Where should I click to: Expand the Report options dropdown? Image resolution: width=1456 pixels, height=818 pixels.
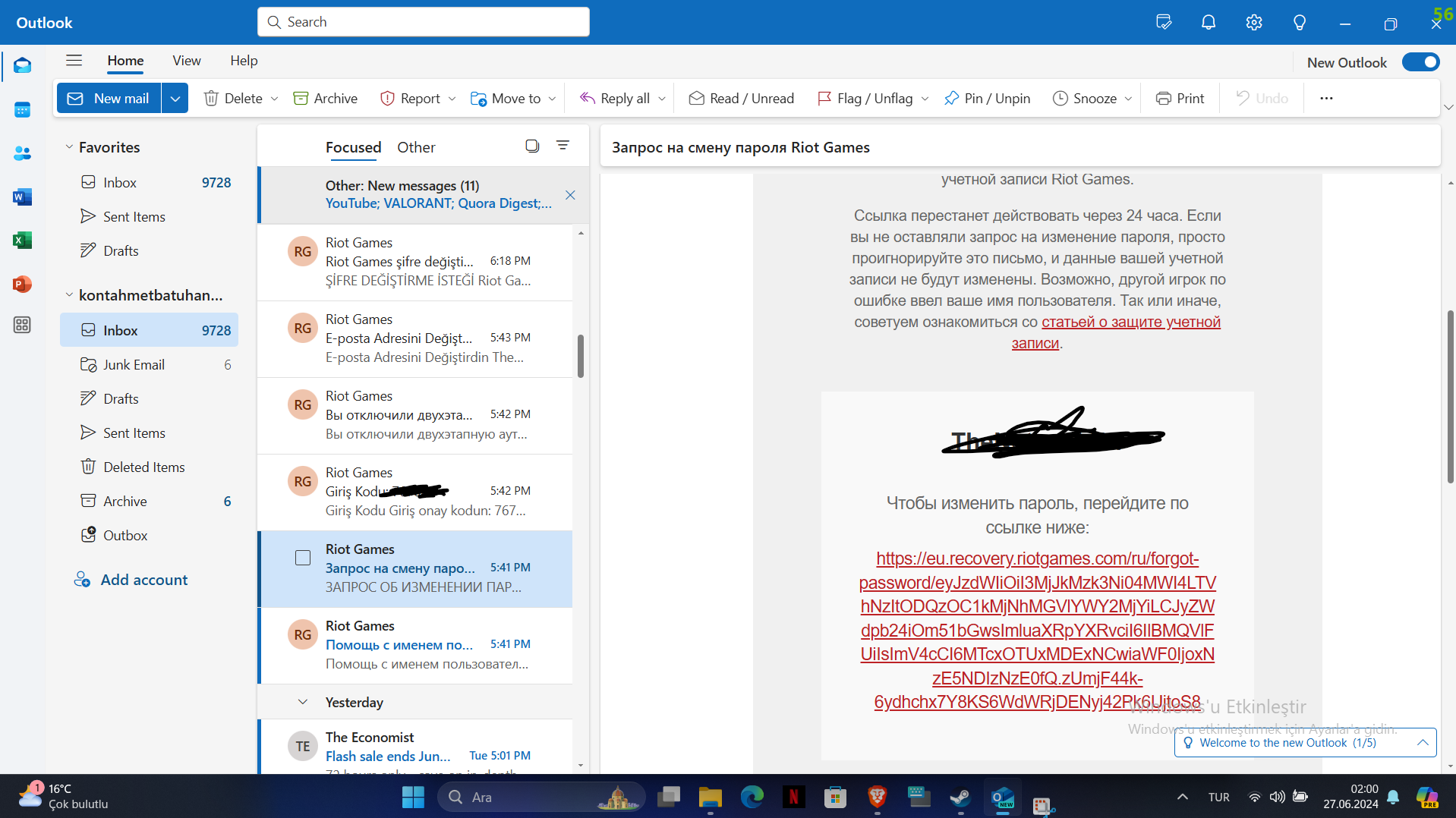[x=452, y=99]
